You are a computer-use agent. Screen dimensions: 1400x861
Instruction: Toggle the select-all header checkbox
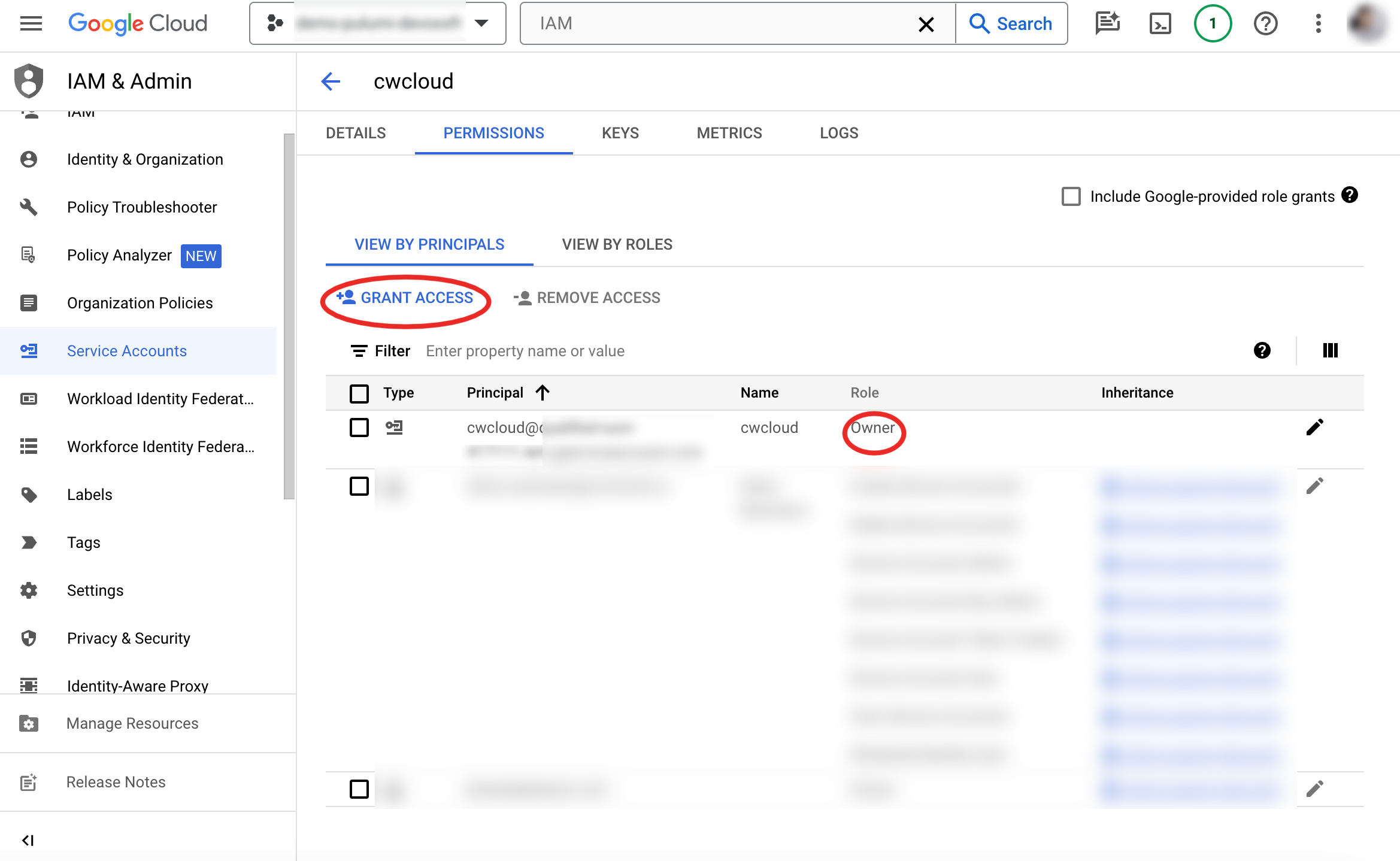point(359,393)
